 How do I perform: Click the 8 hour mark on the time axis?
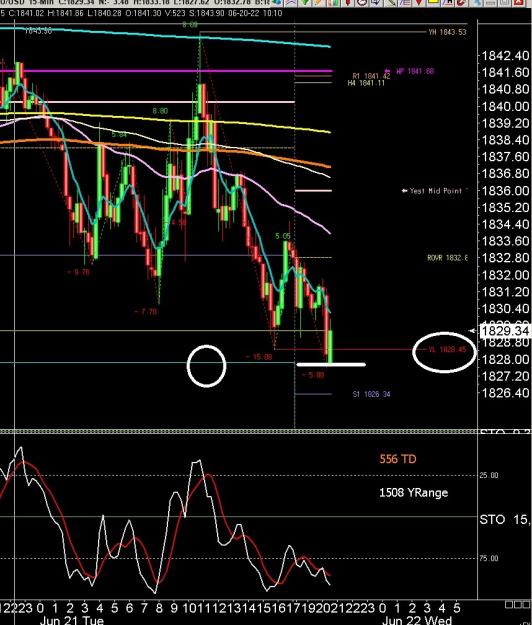coord(159,608)
